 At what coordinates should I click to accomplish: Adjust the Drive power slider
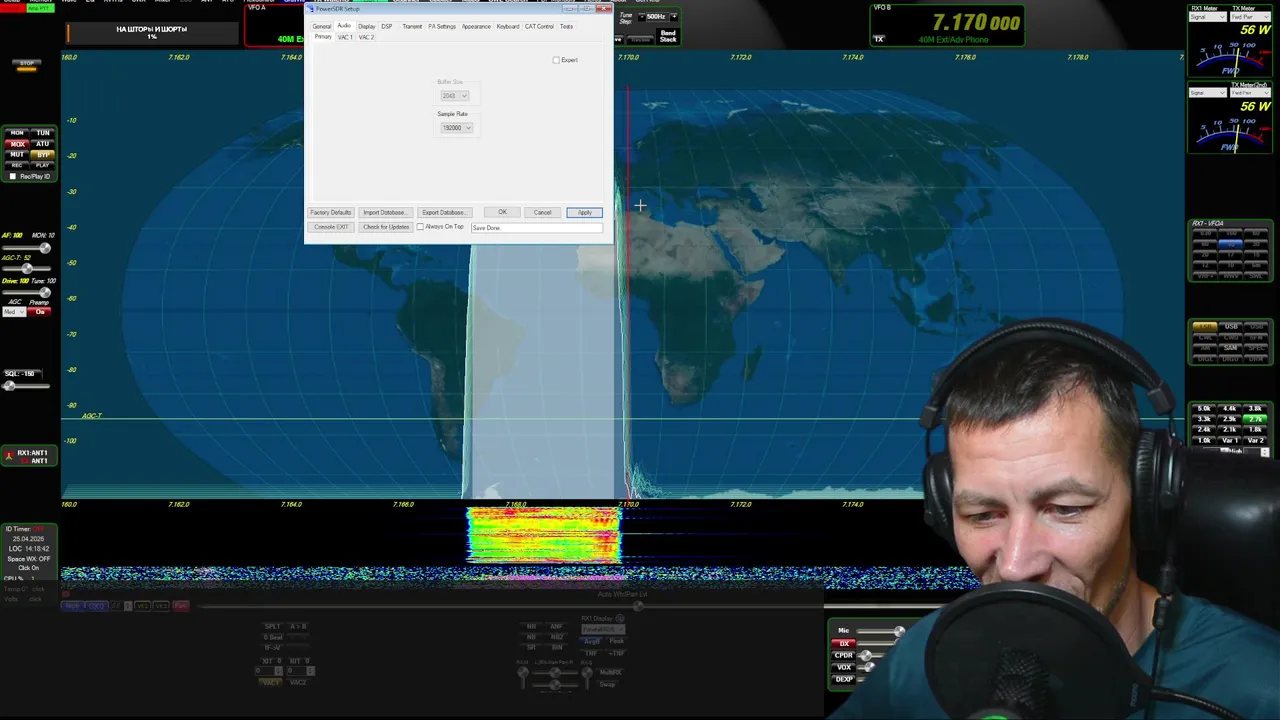coord(27,292)
